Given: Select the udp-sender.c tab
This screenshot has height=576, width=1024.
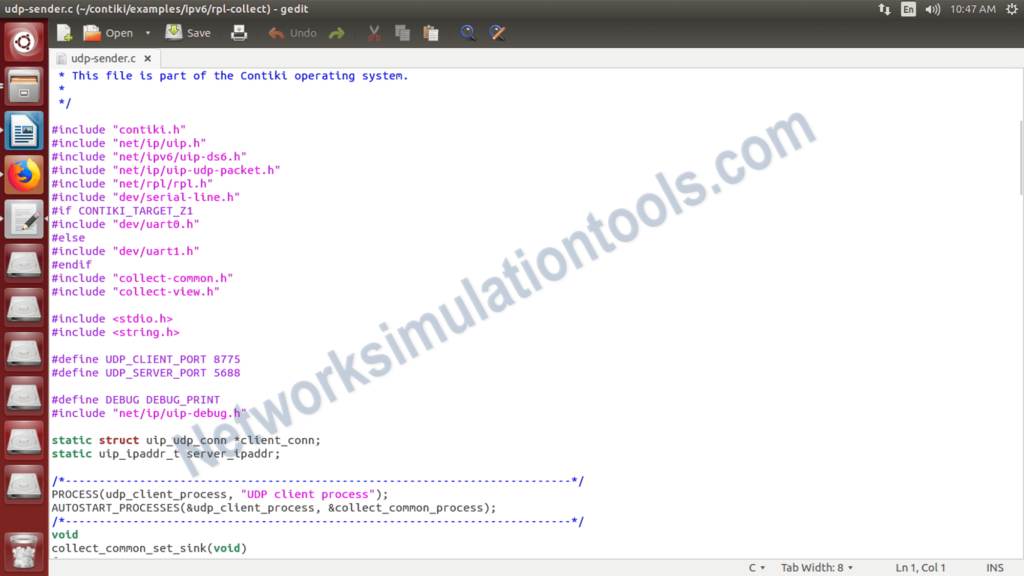Looking at the screenshot, I should (x=100, y=58).
